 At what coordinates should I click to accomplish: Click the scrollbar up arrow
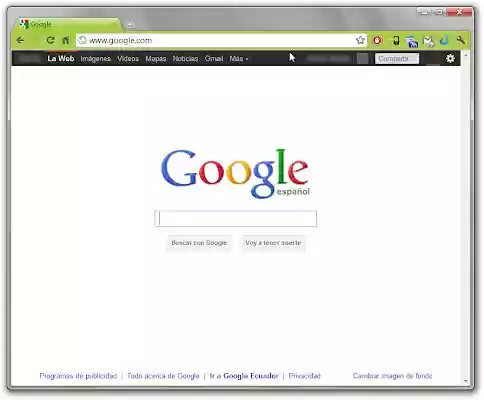pos(466,55)
